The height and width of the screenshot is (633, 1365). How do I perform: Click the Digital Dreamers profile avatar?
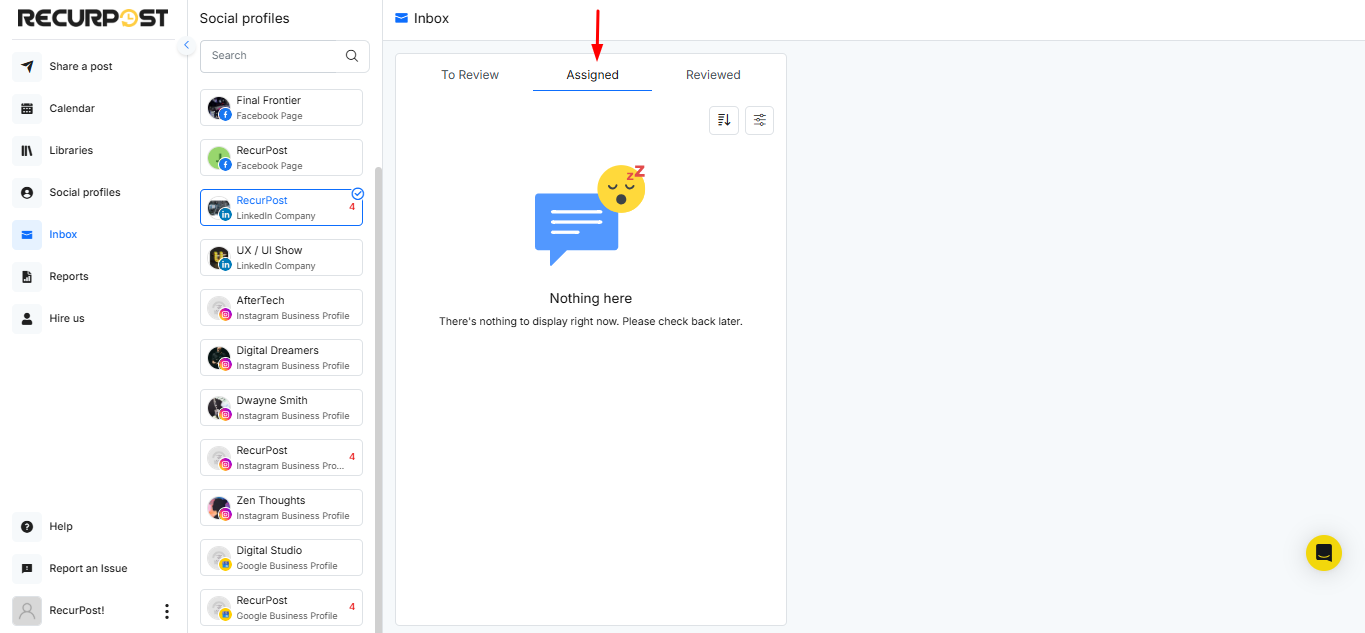(219, 358)
